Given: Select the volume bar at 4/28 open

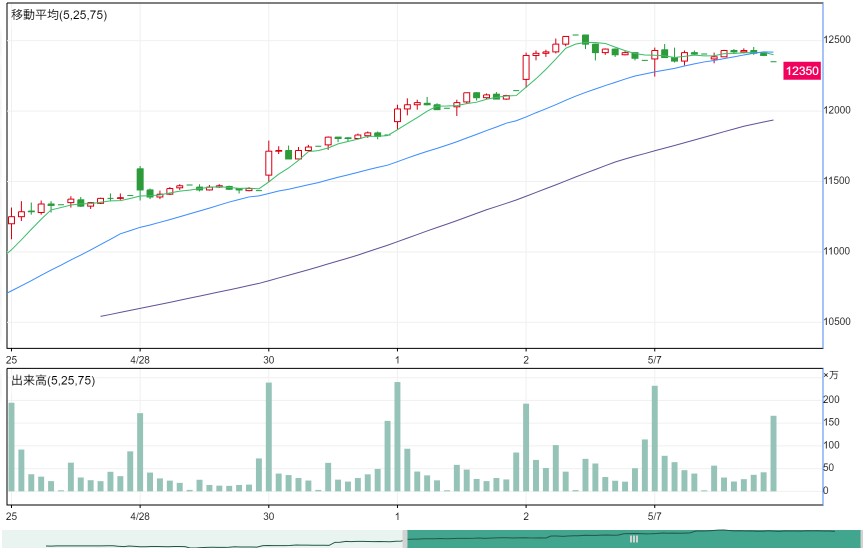Looking at the screenshot, I should click(140, 452).
